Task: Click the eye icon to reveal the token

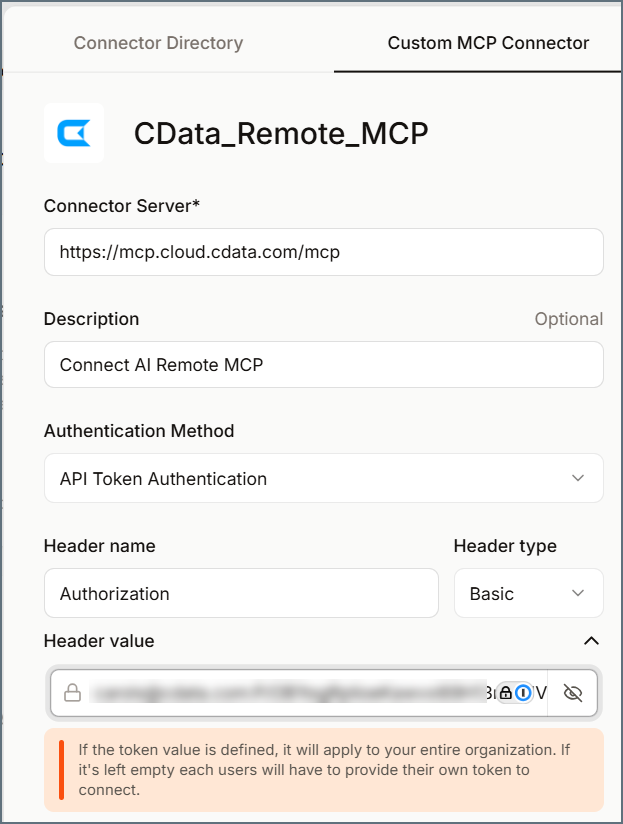Action: [x=573, y=692]
